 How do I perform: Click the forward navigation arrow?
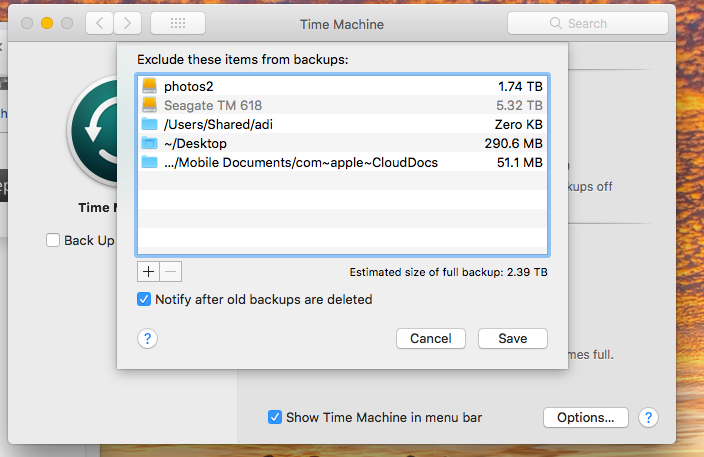tap(128, 23)
